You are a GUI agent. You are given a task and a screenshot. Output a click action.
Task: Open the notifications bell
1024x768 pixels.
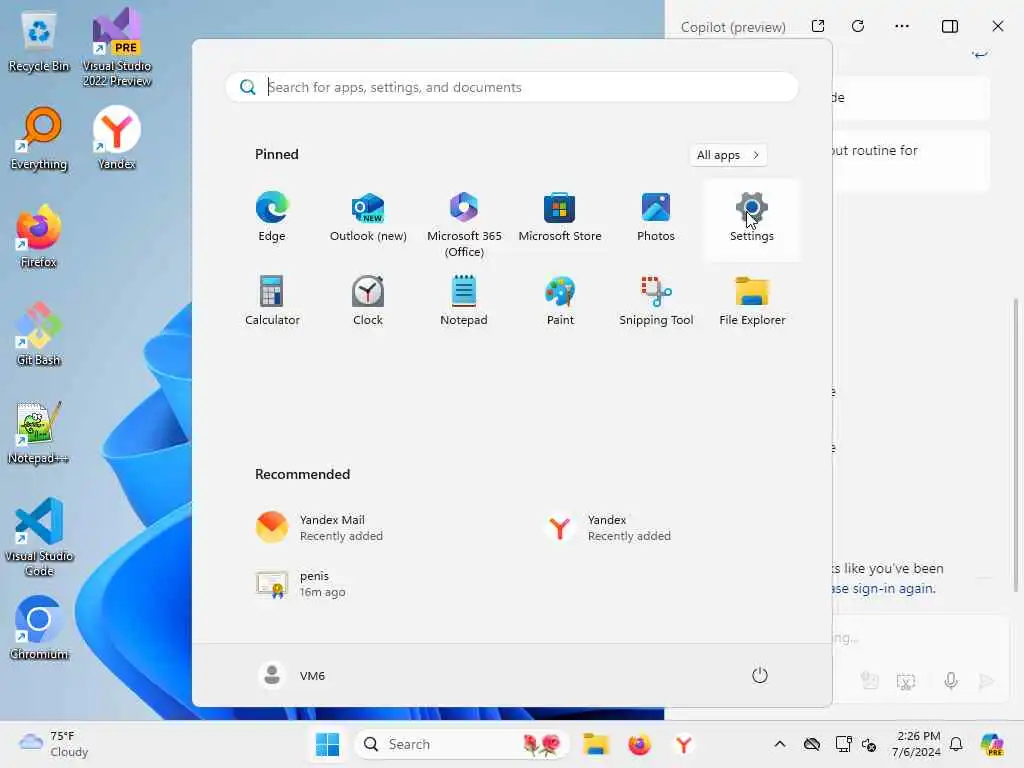(956, 744)
